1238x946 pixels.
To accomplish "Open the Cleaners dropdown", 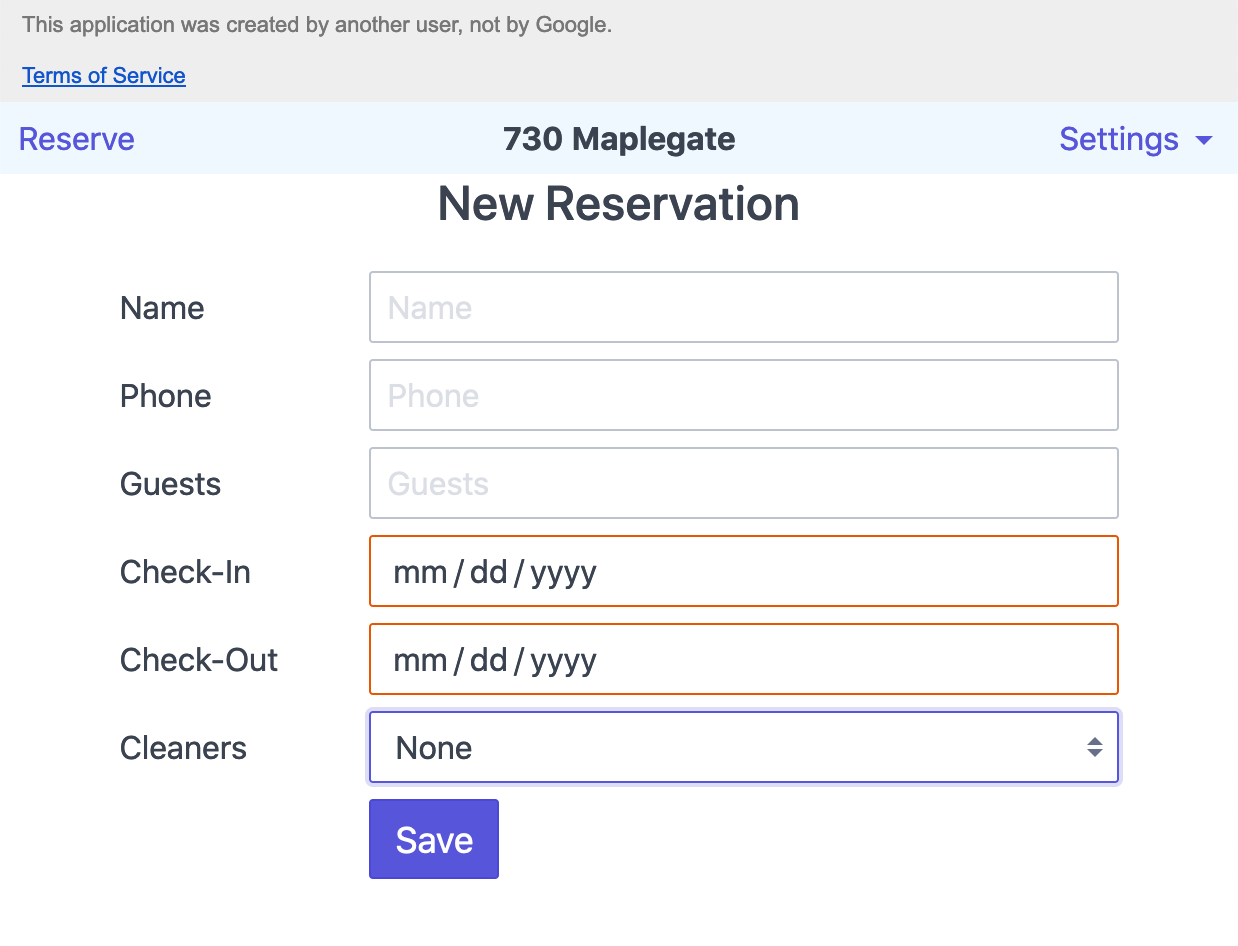I will [x=744, y=747].
